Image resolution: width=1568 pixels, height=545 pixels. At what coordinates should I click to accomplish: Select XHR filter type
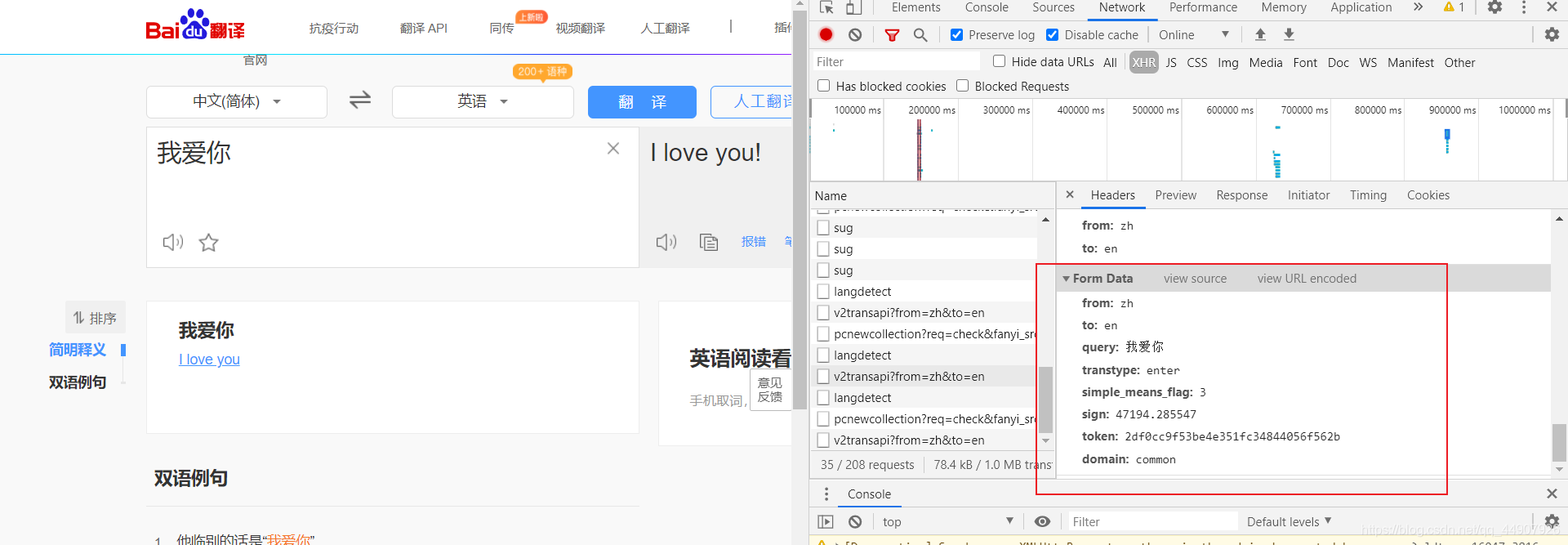pos(1144,62)
